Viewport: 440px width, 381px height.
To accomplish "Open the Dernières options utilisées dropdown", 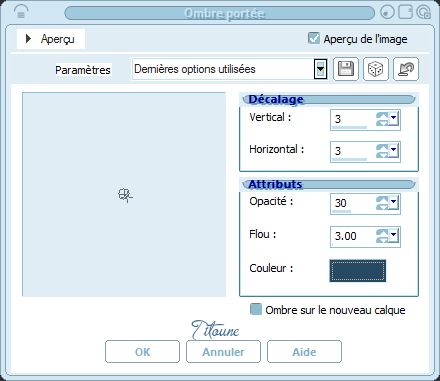I will pyautogui.click(x=320, y=69).
